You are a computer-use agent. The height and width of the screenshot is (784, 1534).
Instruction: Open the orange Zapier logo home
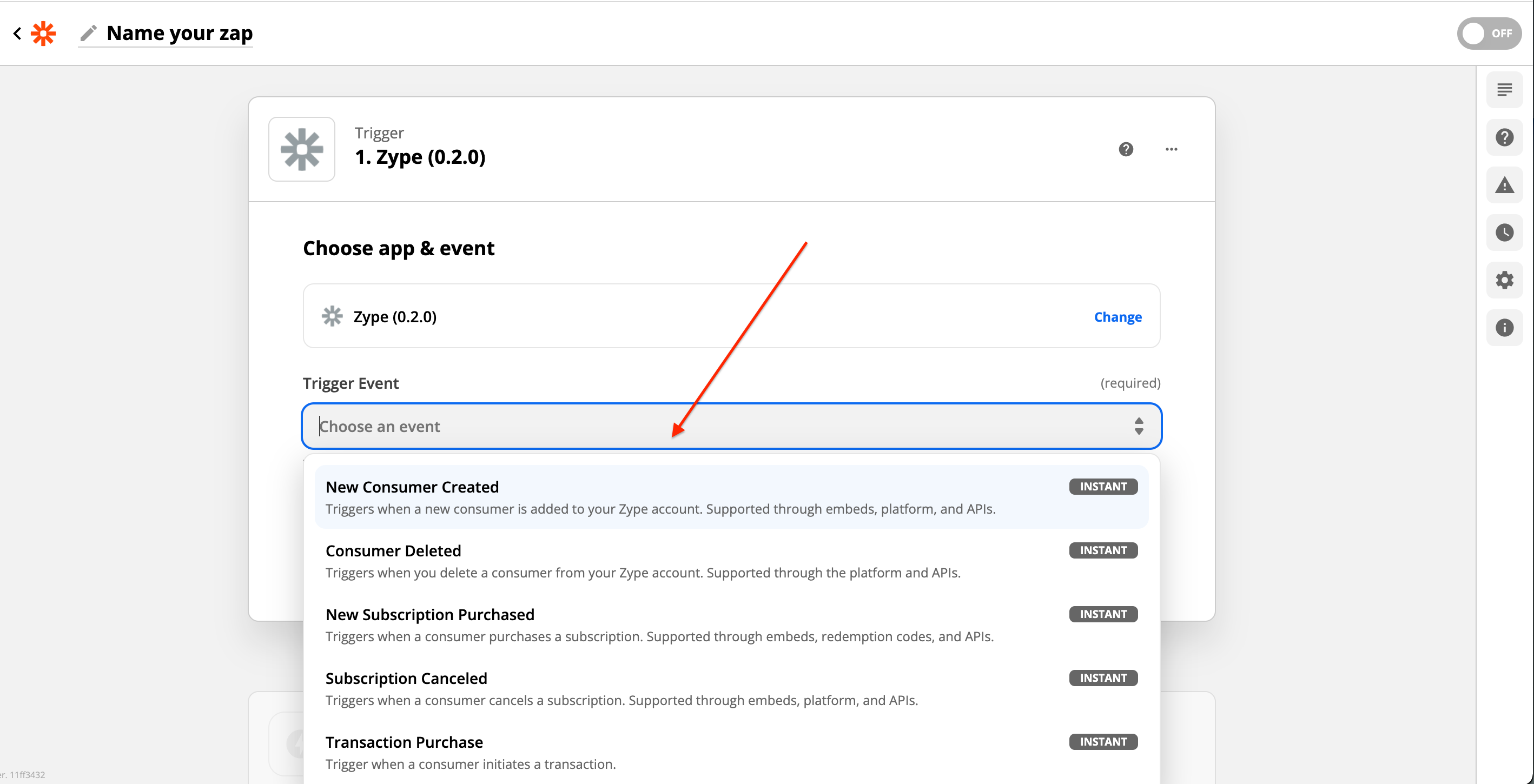click(43, 34)
